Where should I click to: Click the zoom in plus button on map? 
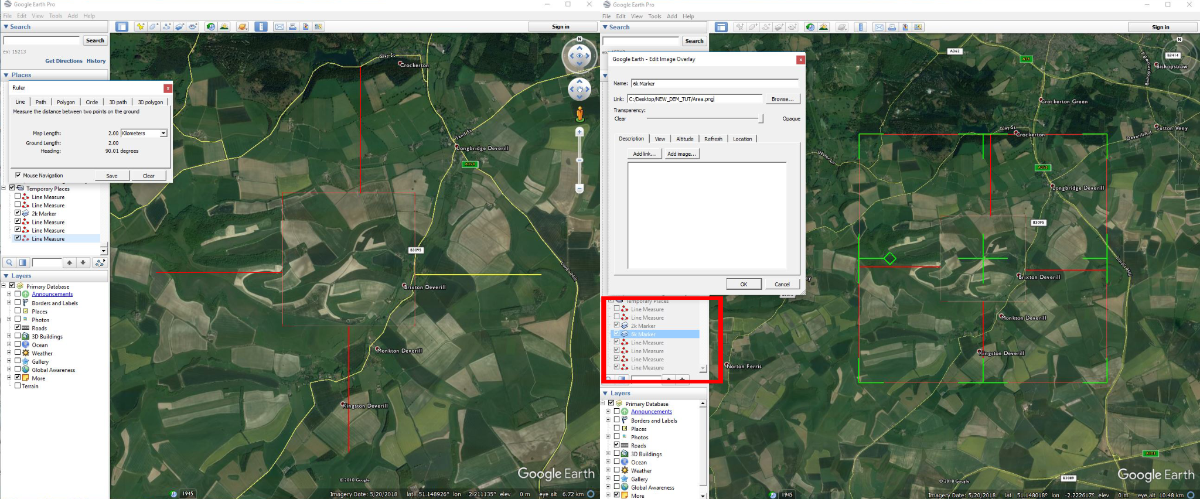pyautogui.click(x=579, y=131)
